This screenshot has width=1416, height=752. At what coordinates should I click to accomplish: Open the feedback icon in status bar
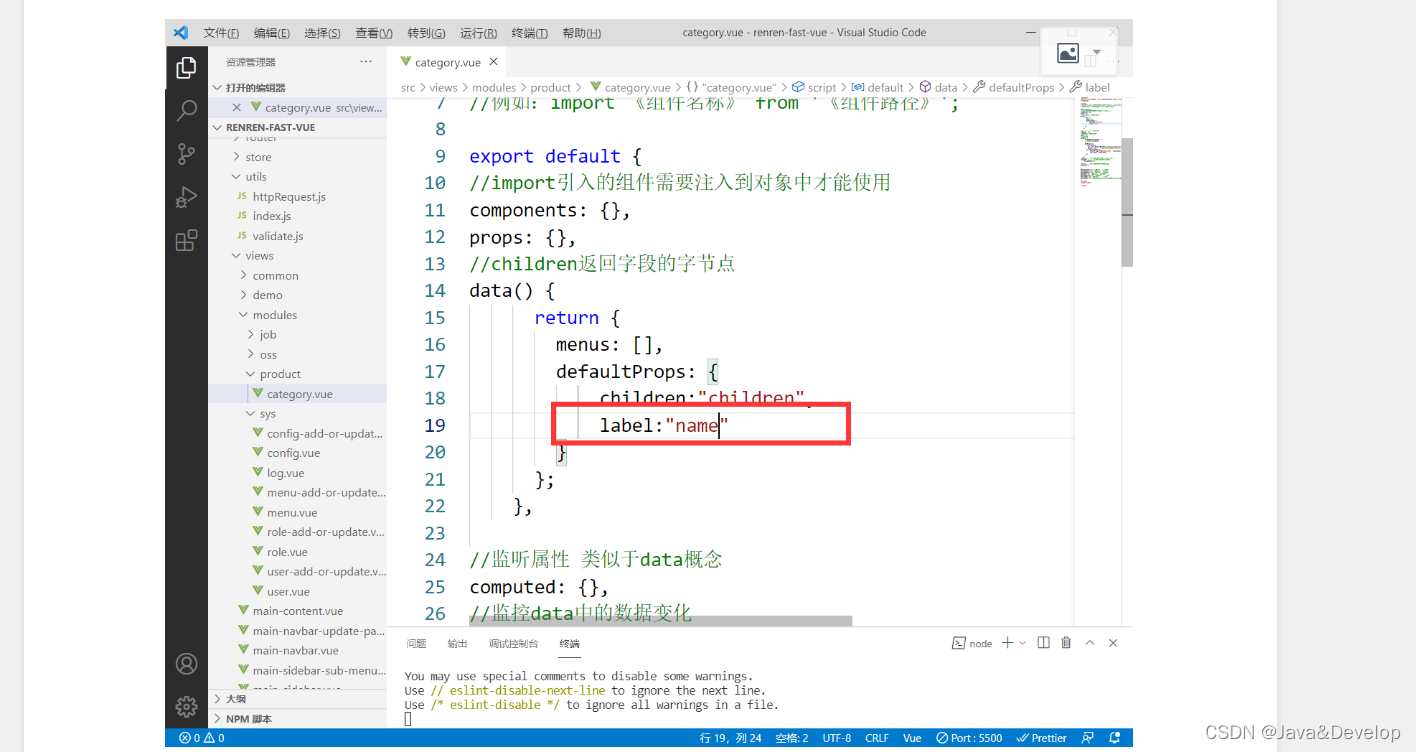pos(1088,738)
